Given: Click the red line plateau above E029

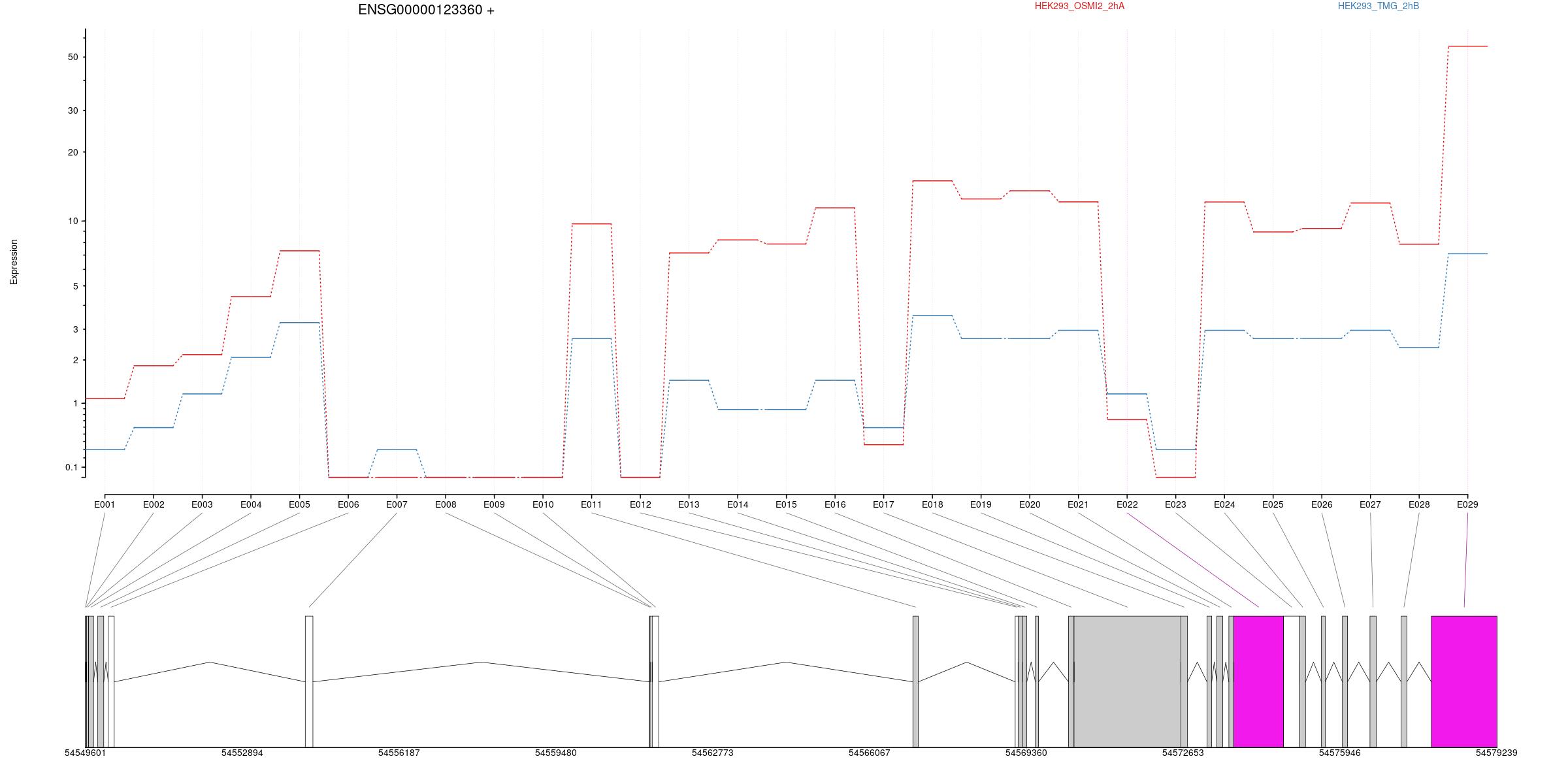Looking at the screenshot, I should 1467,46.
